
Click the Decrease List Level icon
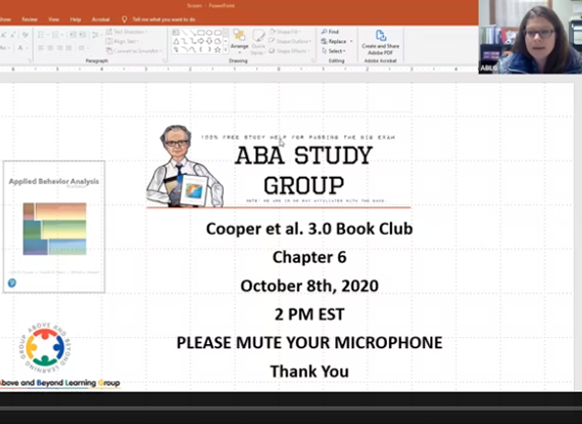[73, 35]
